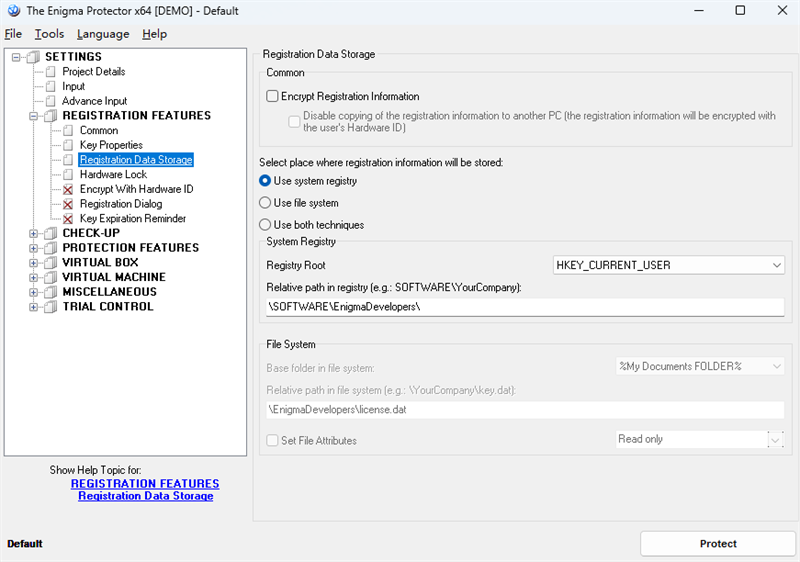Select the Use file system radio button
The height and width of the screenshot is (562, 800).
[x=265, y=202]
